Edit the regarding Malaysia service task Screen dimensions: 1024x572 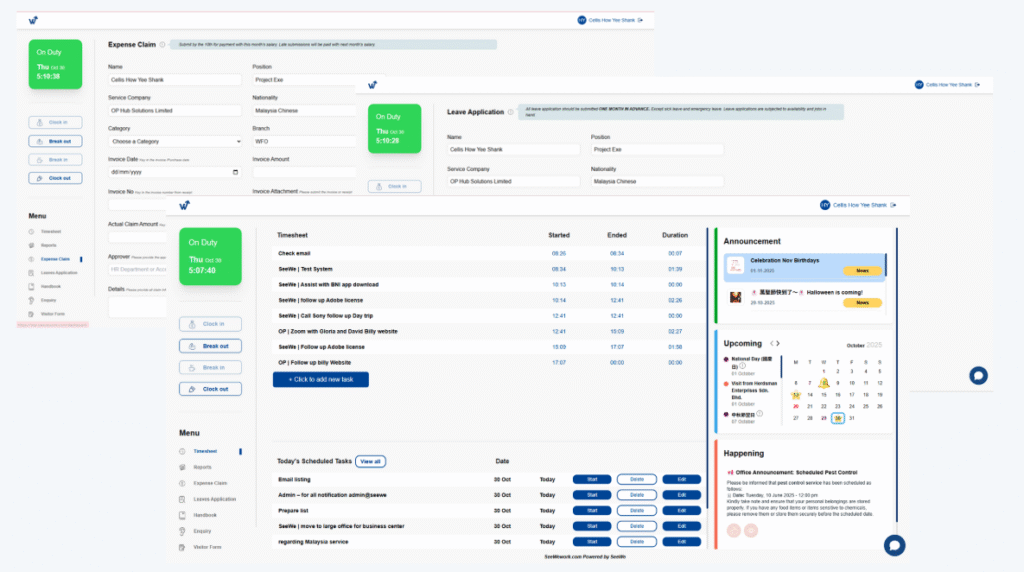682,541
